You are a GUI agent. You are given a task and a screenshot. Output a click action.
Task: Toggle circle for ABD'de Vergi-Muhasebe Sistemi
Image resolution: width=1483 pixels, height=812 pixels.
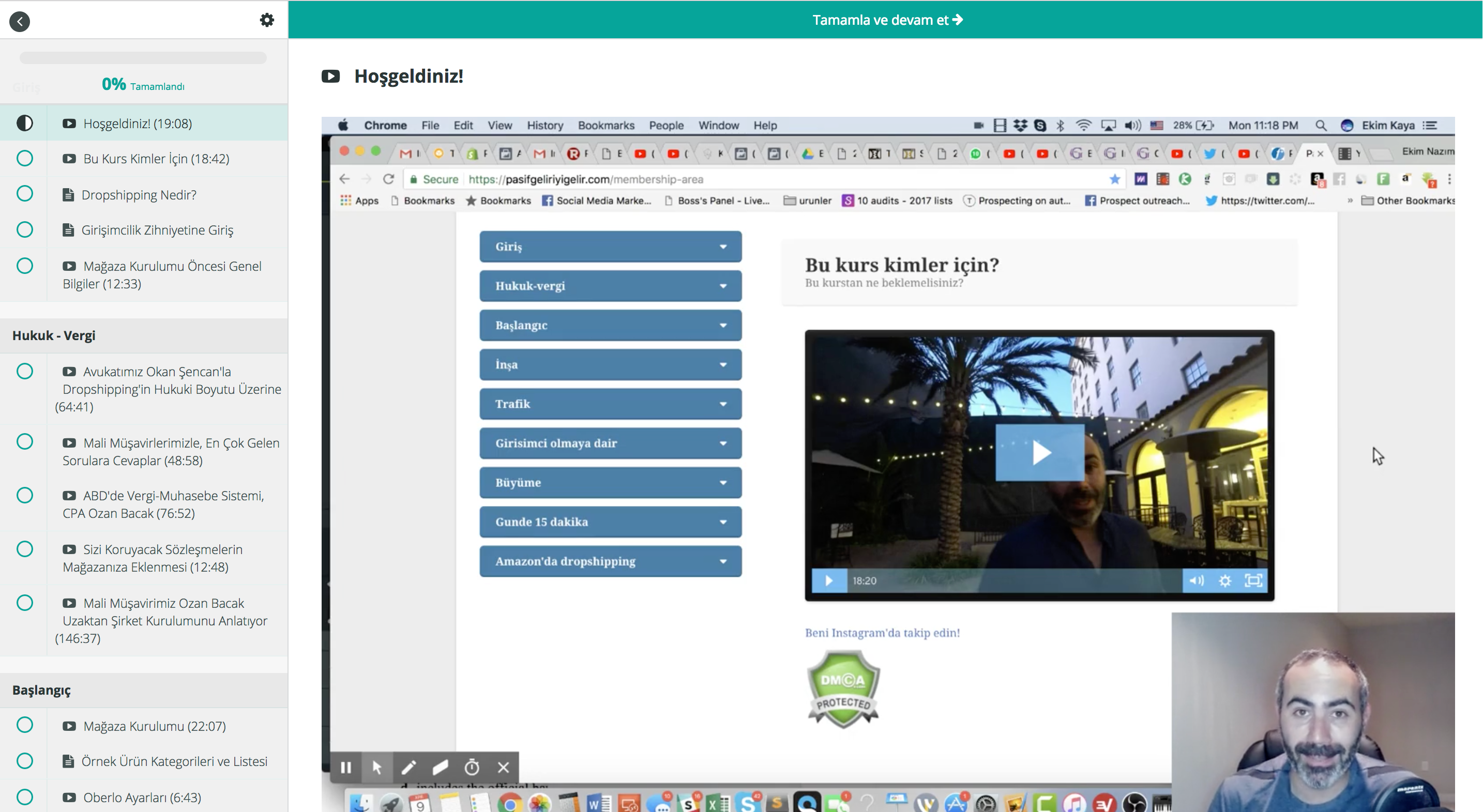[x=25, y=496]
